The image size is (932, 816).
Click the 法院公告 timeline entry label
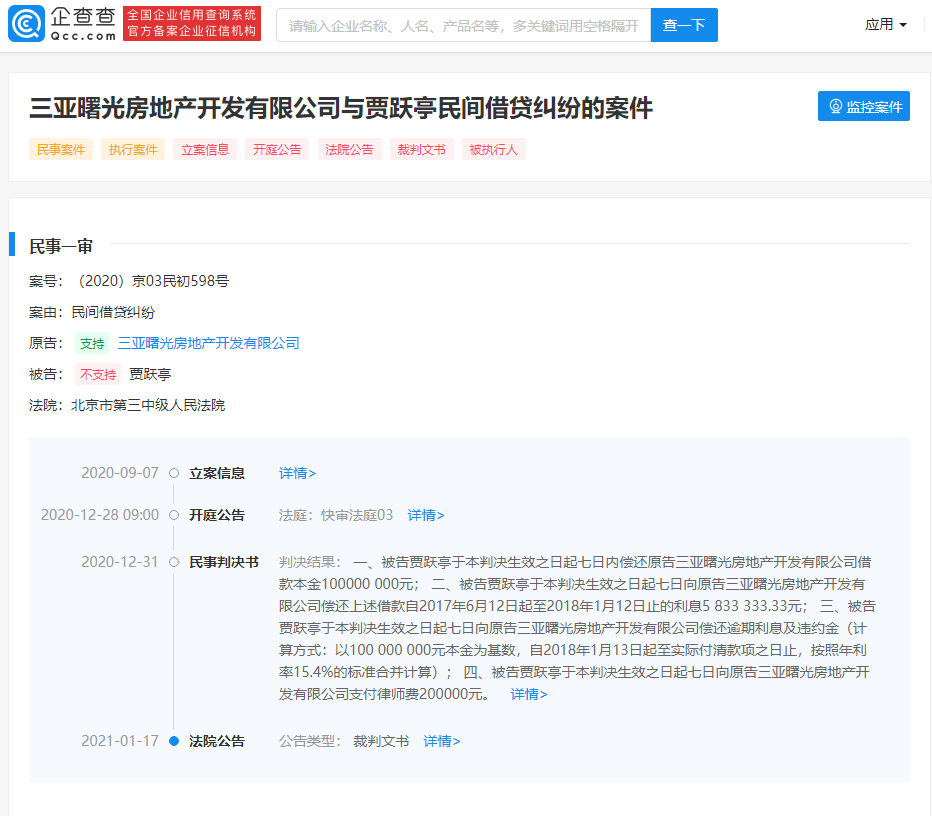point(217,741)
